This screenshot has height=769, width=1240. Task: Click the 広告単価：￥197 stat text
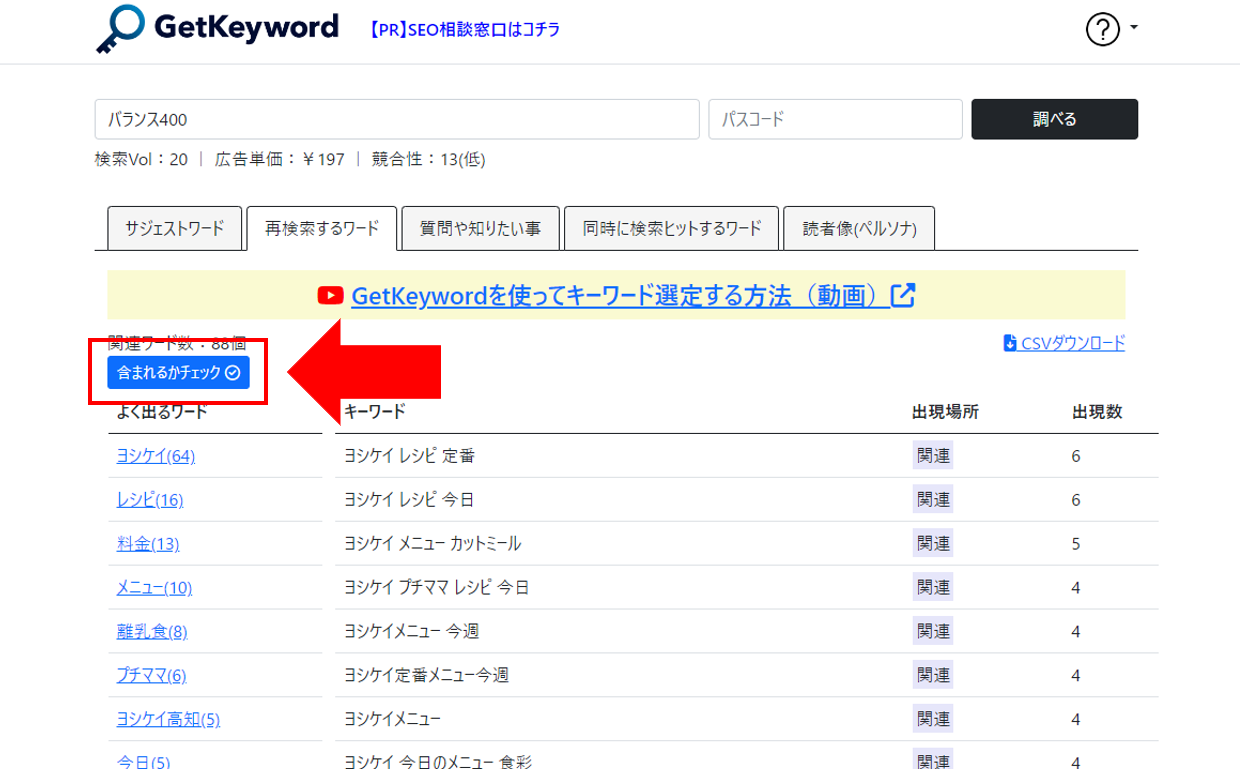click(x=280, y=159)
